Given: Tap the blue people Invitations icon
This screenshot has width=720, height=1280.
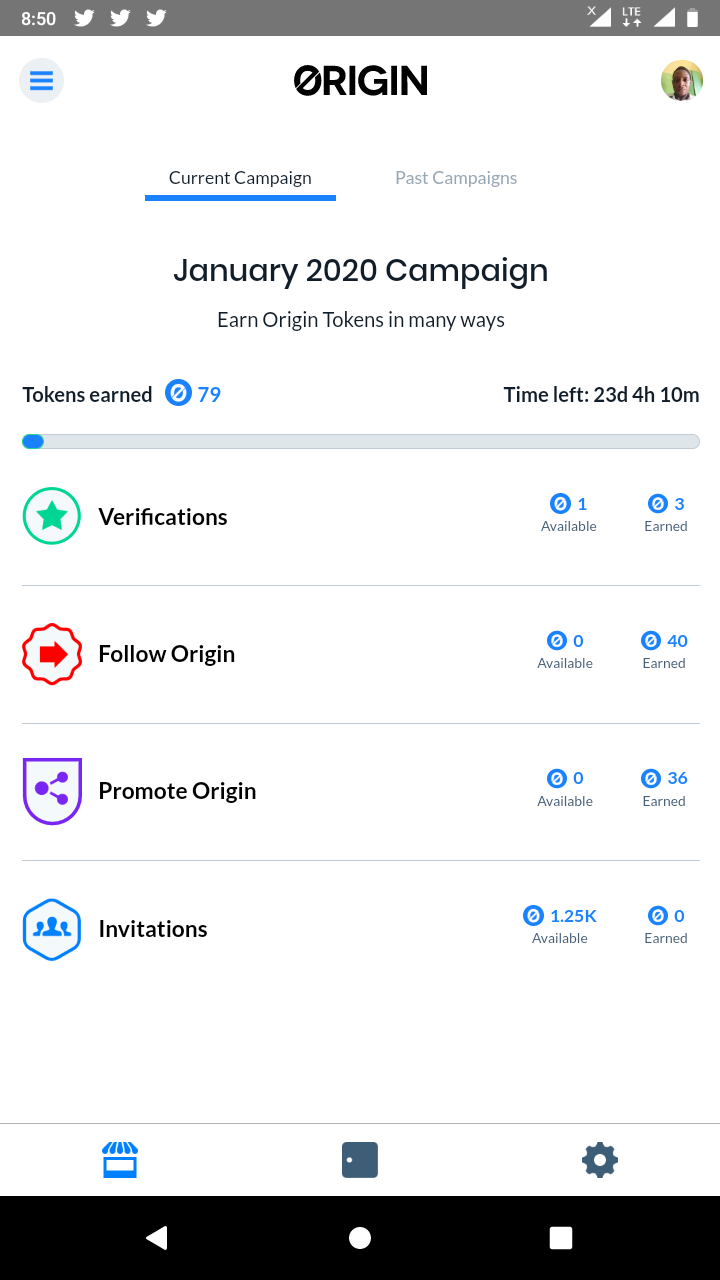Looking at the screenshot, I should point(52,929).
